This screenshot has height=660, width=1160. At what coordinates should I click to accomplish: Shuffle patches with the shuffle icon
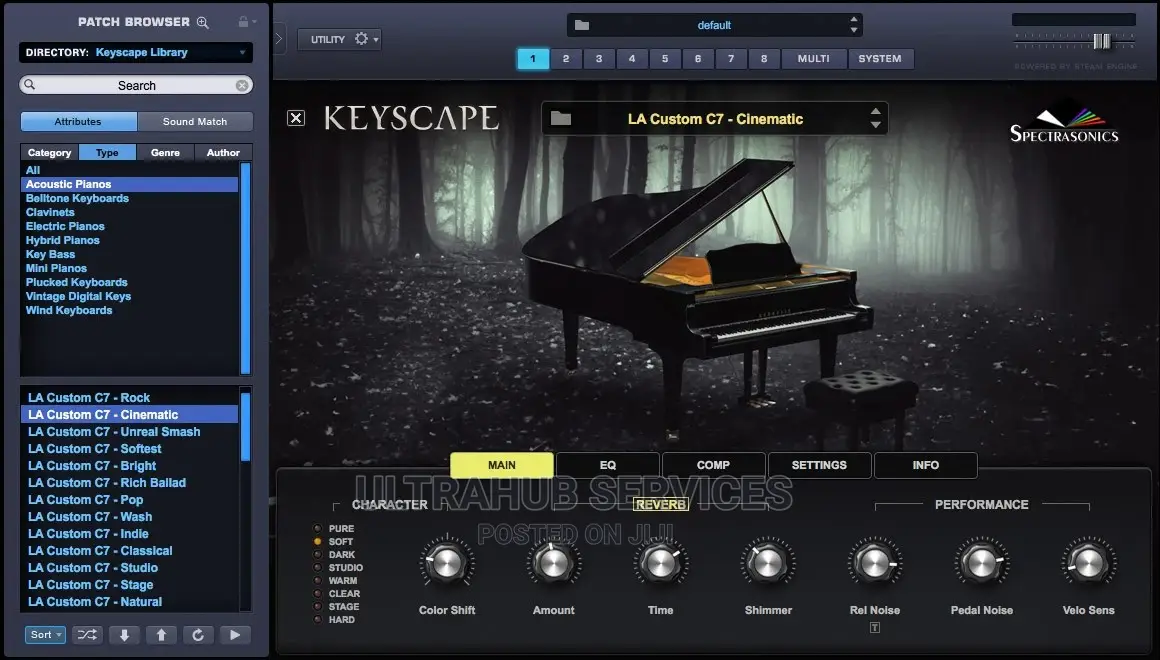87,635
